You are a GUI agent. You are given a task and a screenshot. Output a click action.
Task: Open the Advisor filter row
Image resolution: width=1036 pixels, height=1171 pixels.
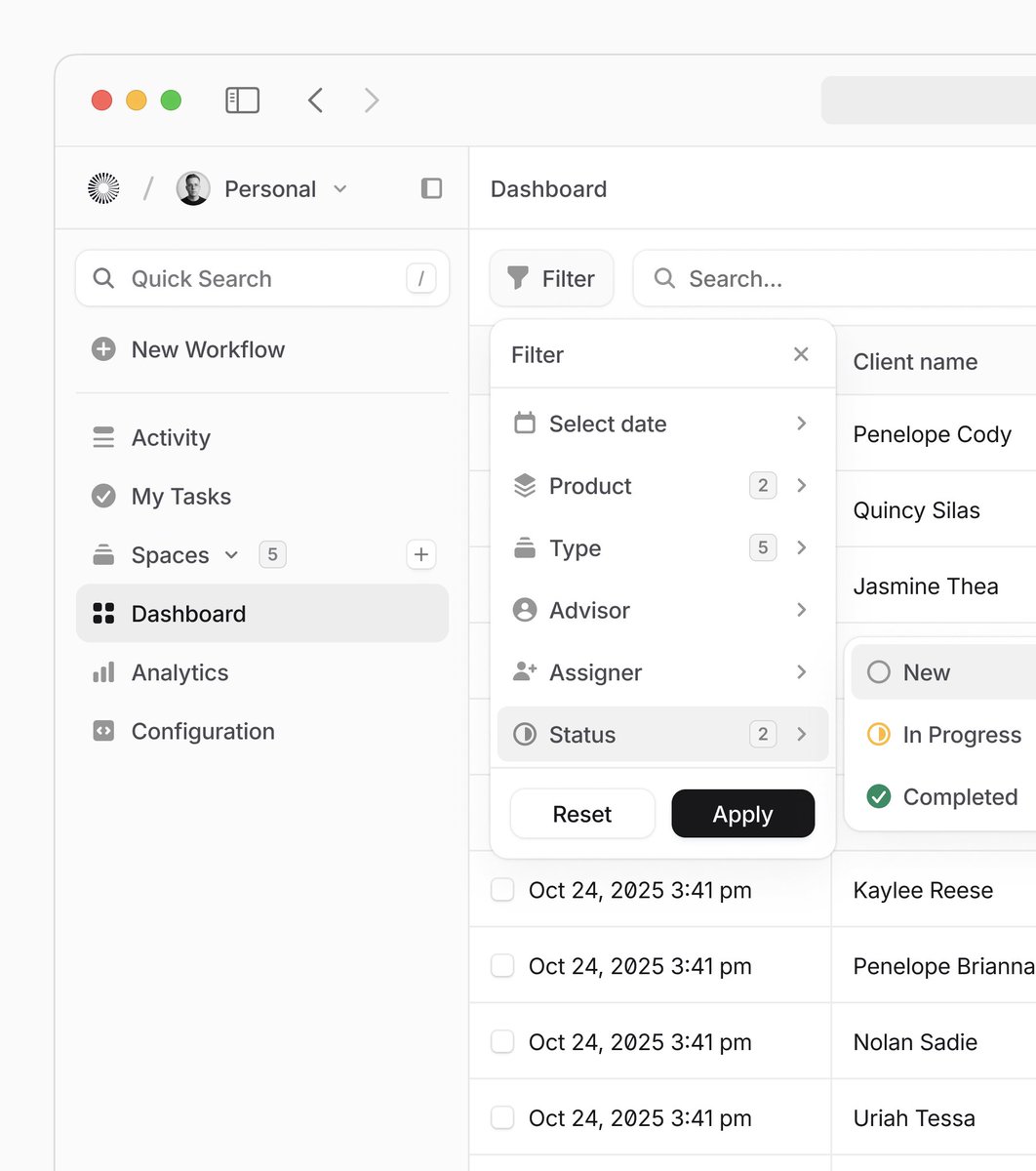[662, 610]
